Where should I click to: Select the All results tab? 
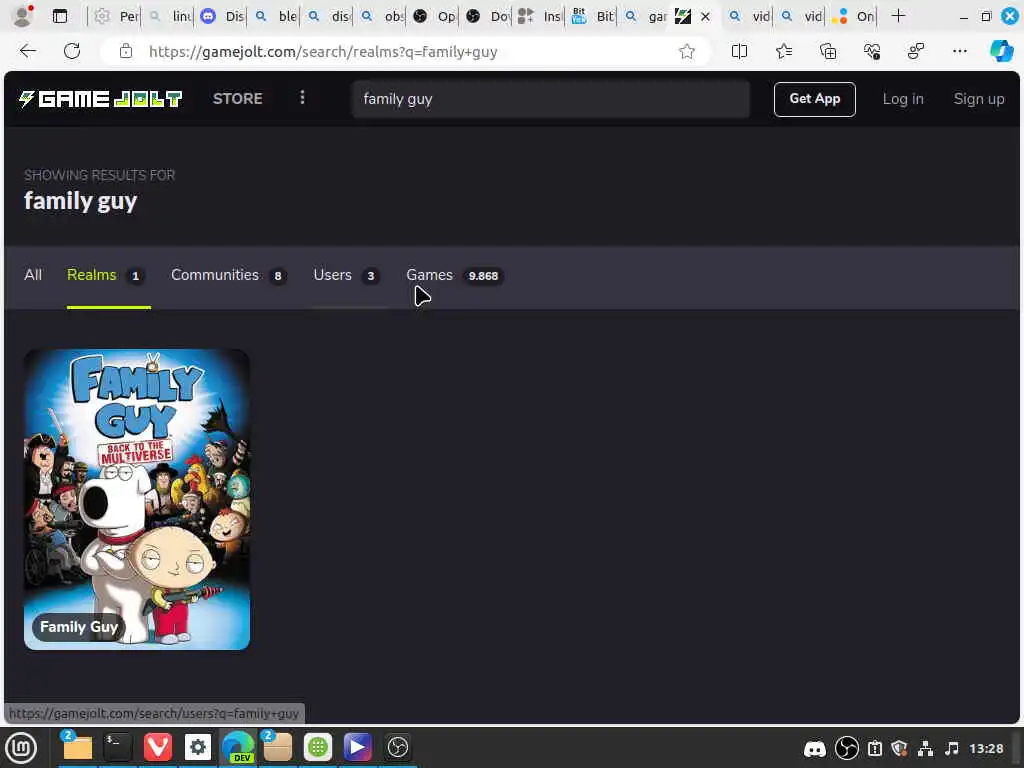[33, 275]
